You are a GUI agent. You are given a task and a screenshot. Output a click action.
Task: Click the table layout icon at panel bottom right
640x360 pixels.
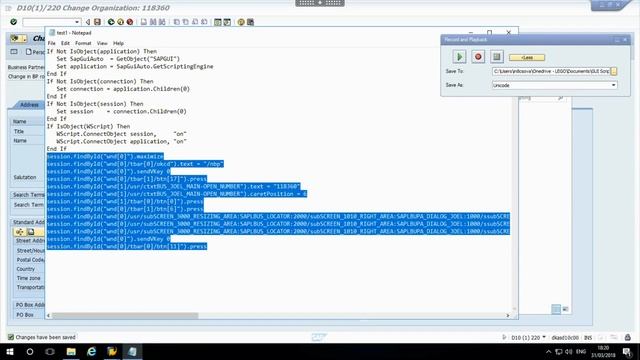coord(556,309)
